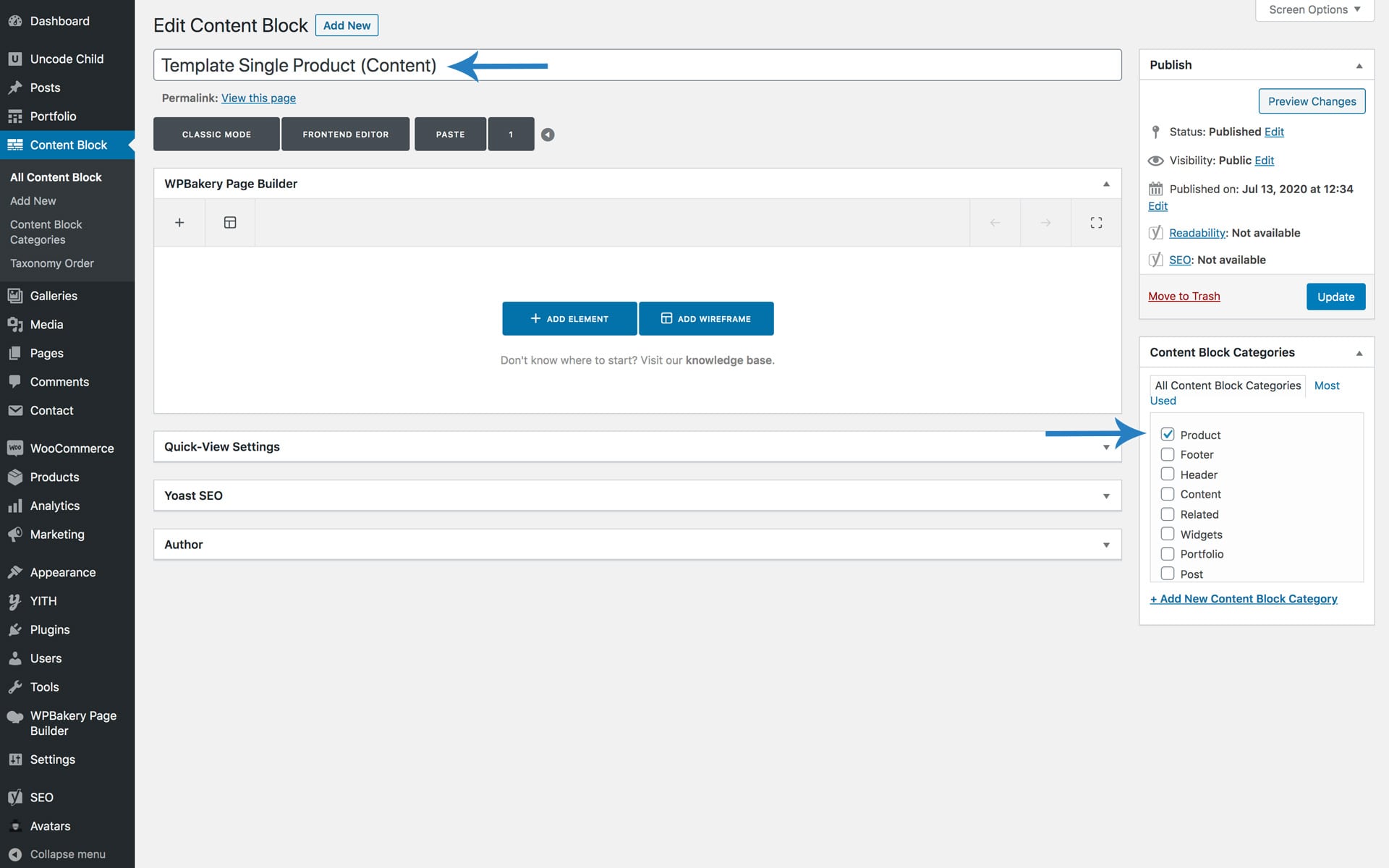Click the plus add-element icon in WPBakery toolbar
Image resolution: width=1389 pixels, height=868 pixels.
click(179, 223)
